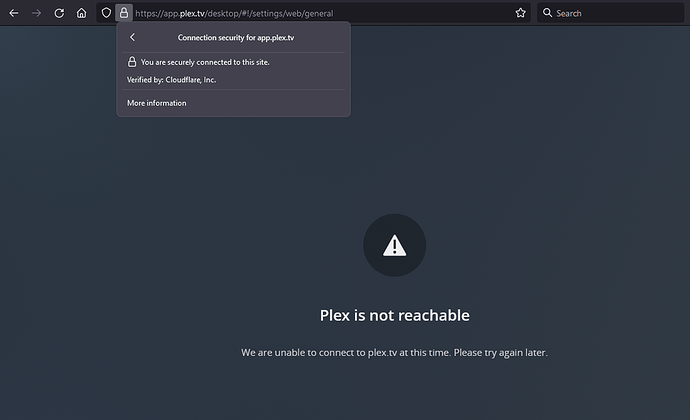690x420 pixels.
Task: Click the browser forward arrow button
Action: click(37, 13)
